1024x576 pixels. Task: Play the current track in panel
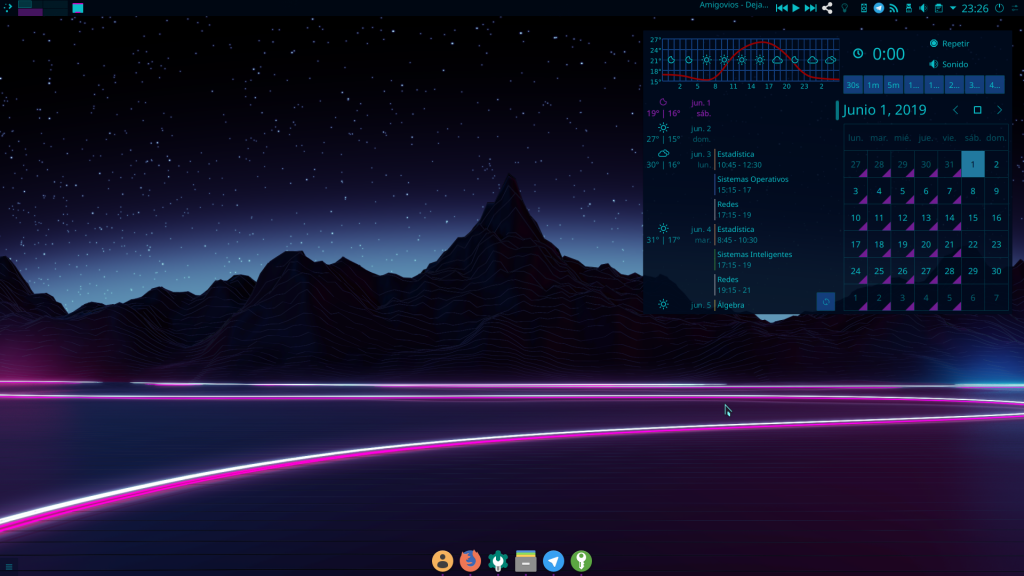click(x=796, y=8)
